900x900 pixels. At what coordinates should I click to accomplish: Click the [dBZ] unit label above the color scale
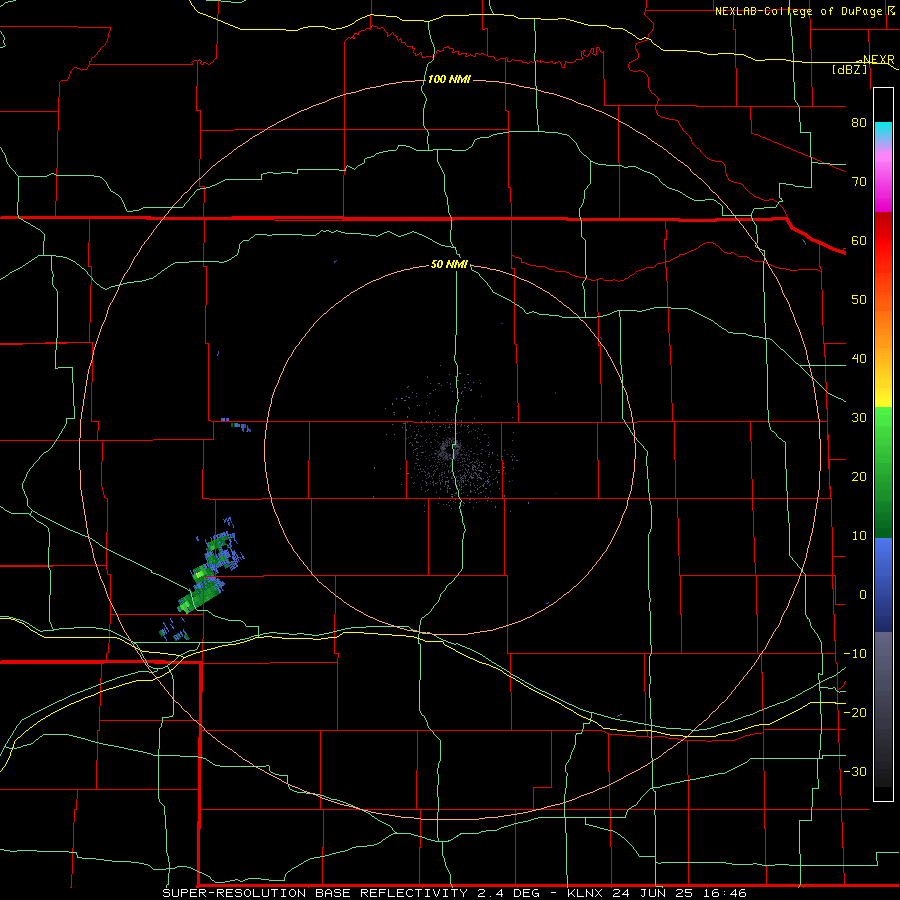click(x=849, y=70)
